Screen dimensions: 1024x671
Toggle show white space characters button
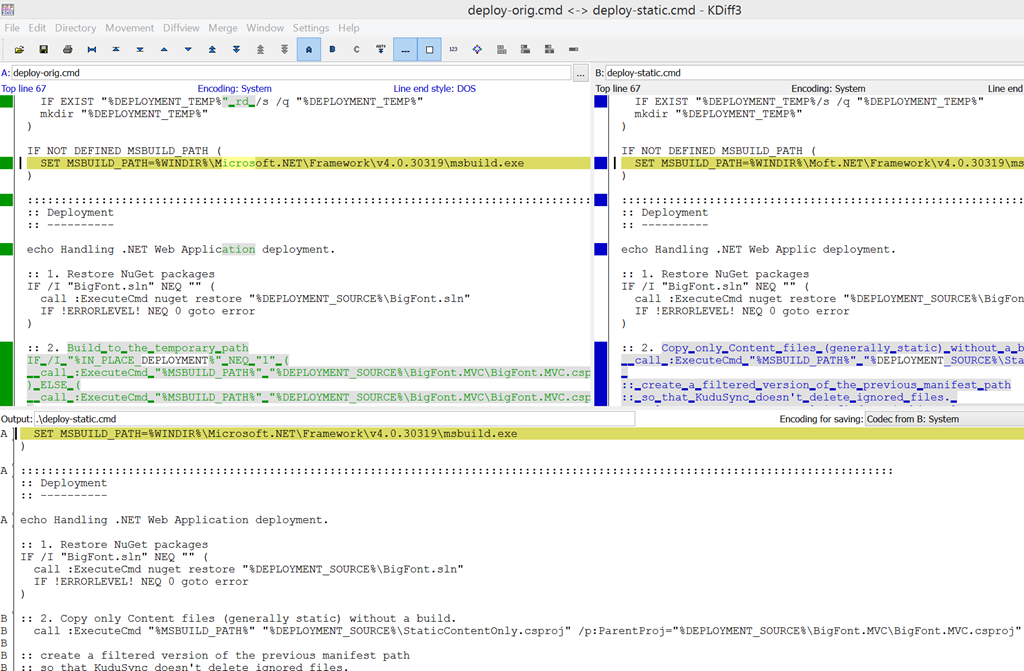pos(405,49)
